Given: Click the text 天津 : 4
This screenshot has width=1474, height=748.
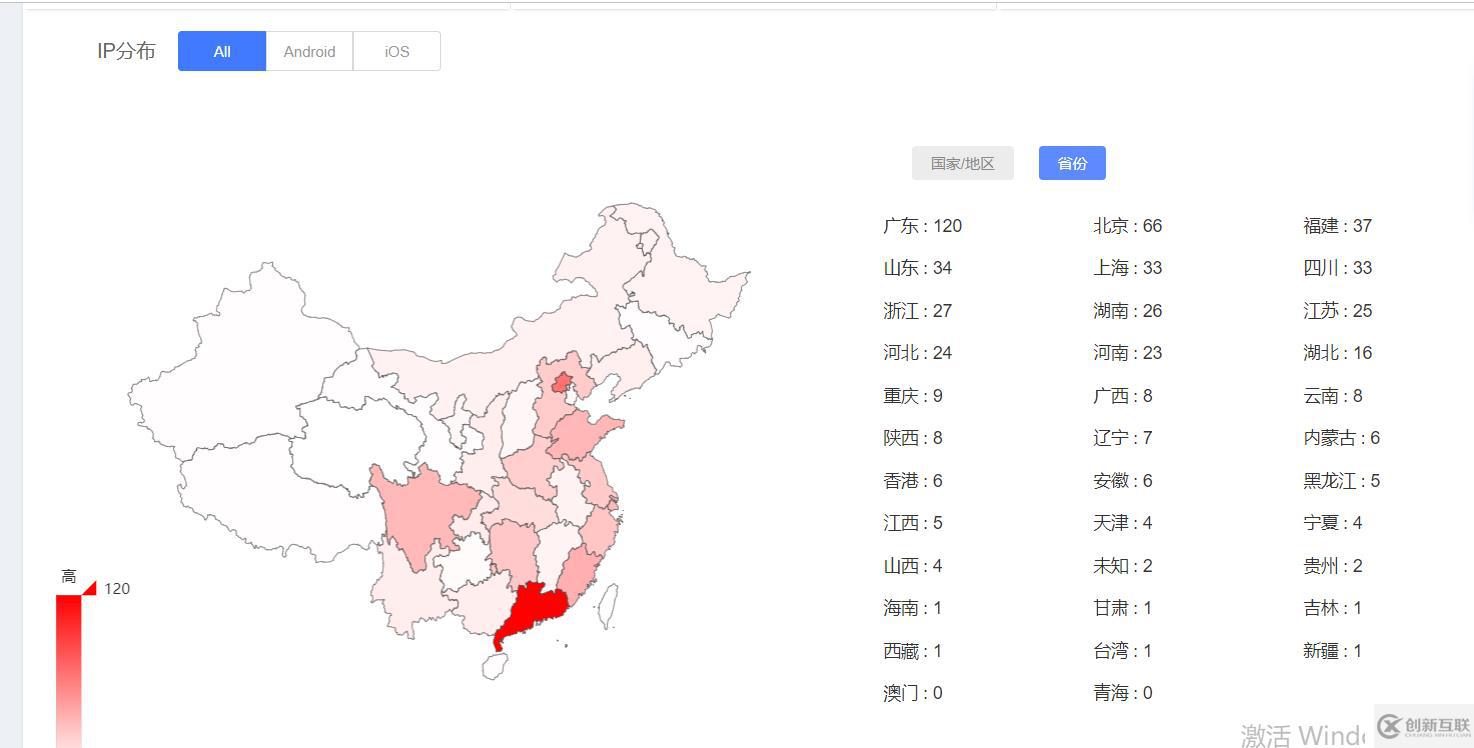Looking at the screenshot, I should pos(1122,523).
